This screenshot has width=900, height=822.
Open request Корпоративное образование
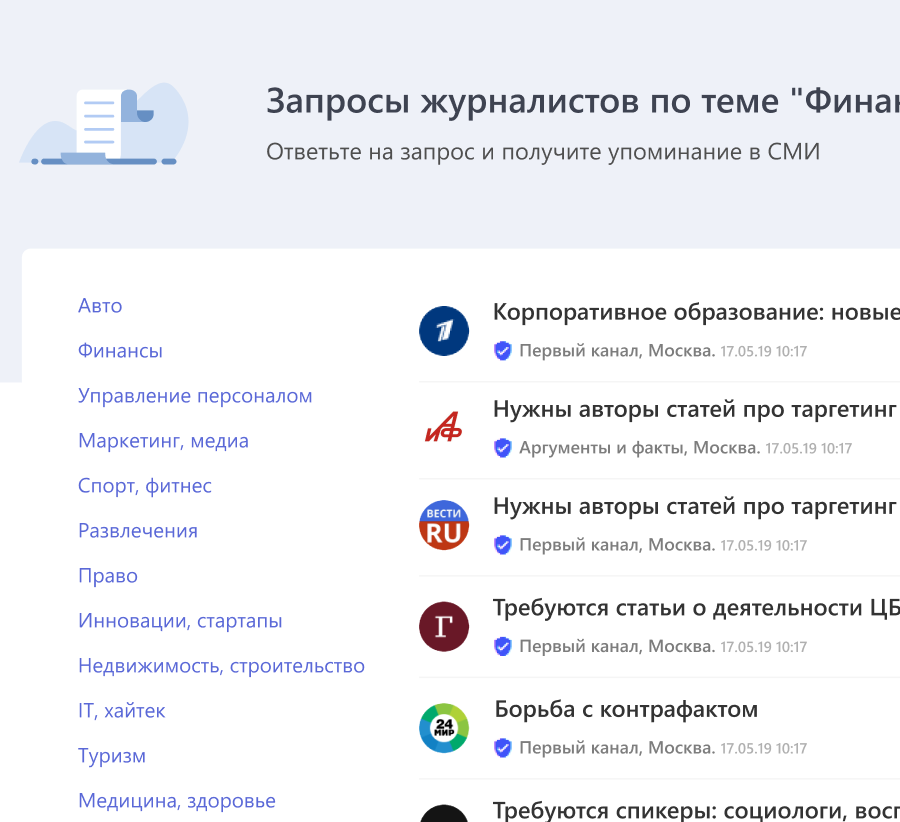pyautogui.click(x=695, y=312)
